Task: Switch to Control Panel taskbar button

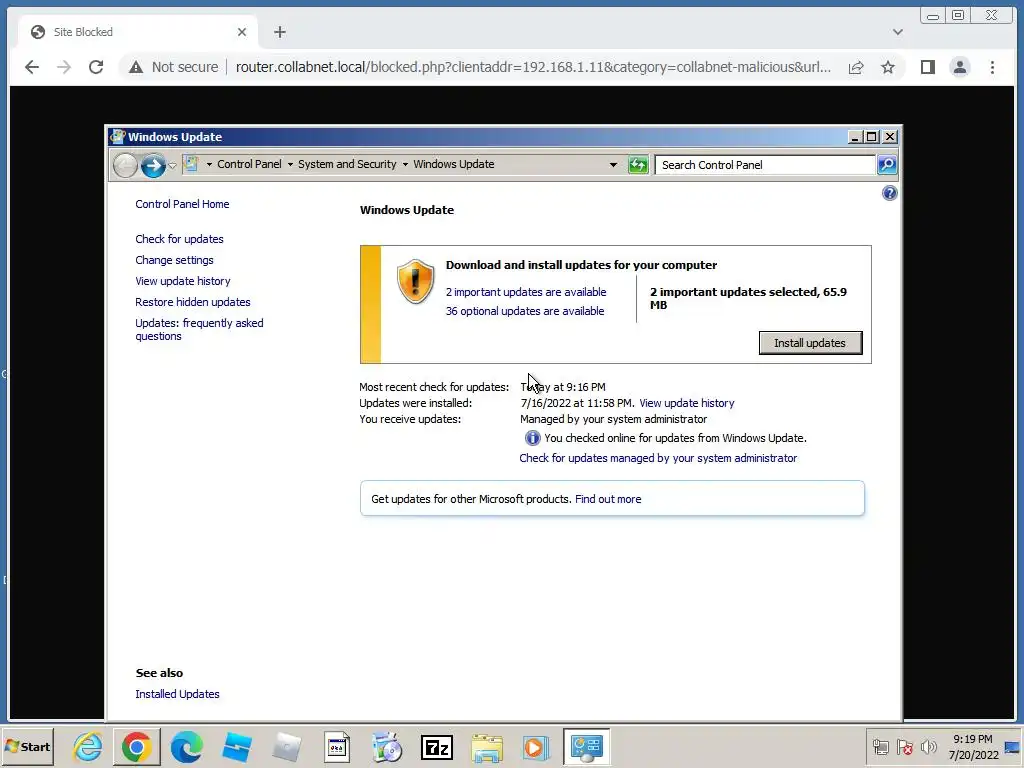Action: [586, 746]
